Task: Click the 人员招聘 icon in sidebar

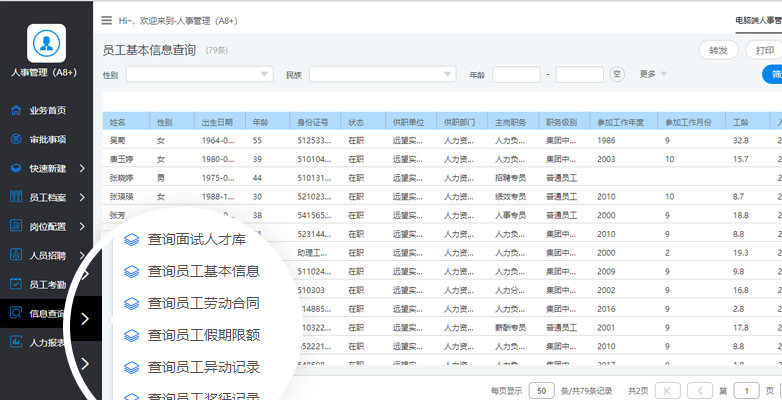Action: (16, 255)
